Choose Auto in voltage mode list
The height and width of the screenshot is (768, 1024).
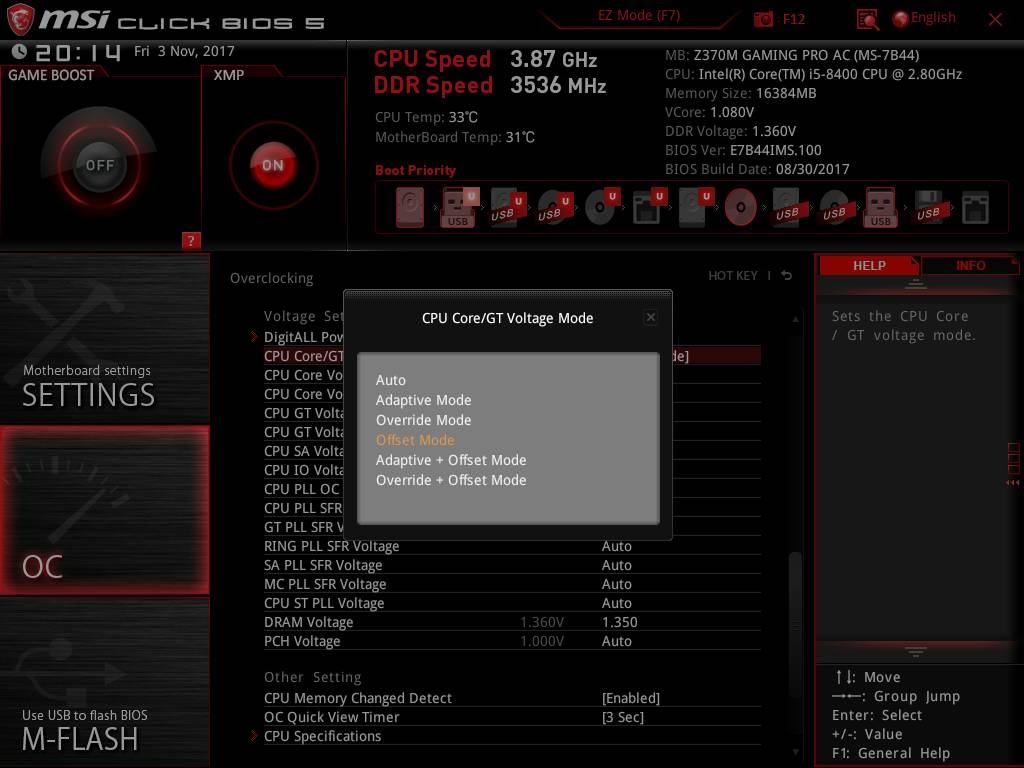[x=391, y=380]
